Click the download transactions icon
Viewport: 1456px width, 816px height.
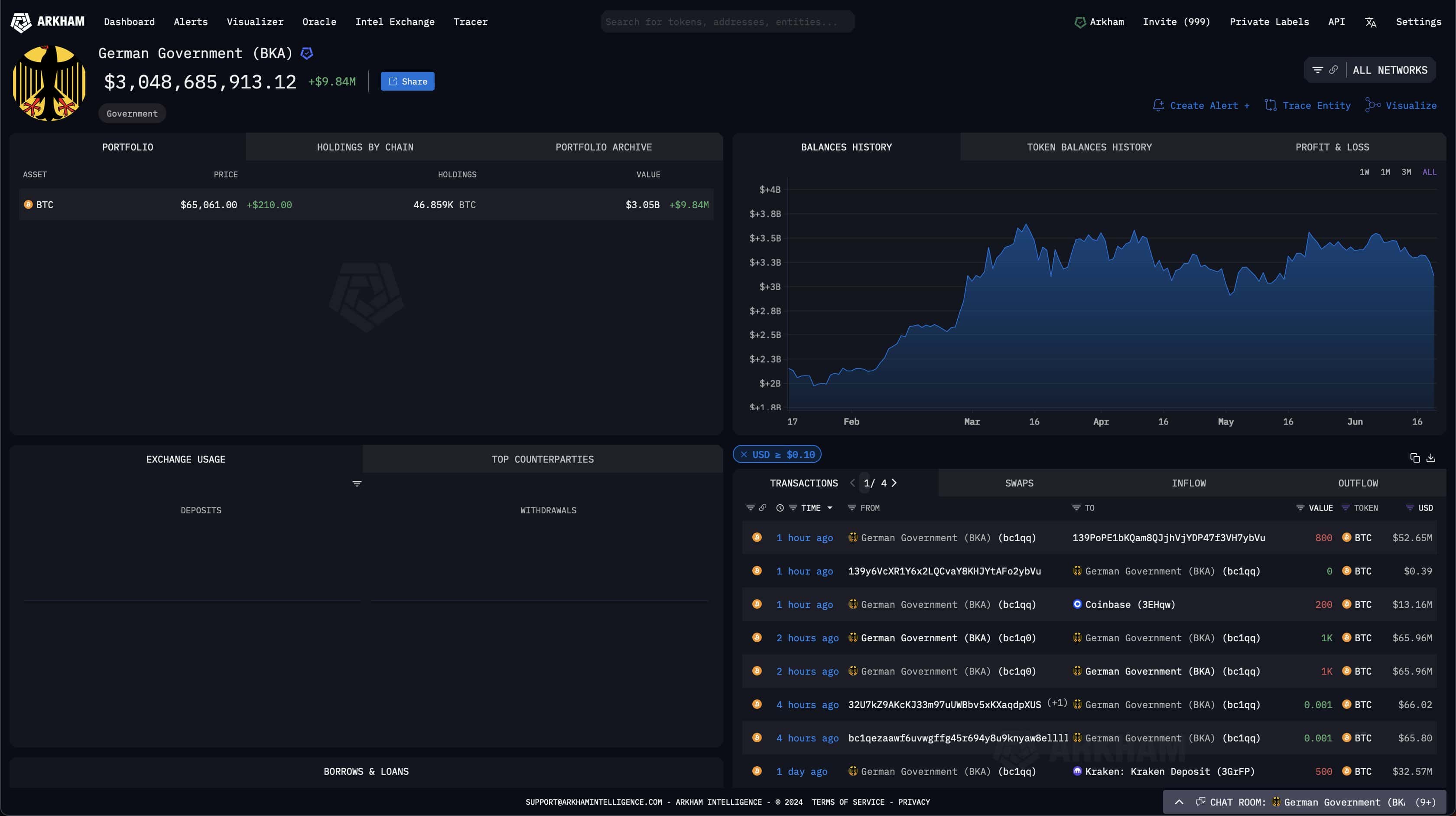pos(1430,457)
